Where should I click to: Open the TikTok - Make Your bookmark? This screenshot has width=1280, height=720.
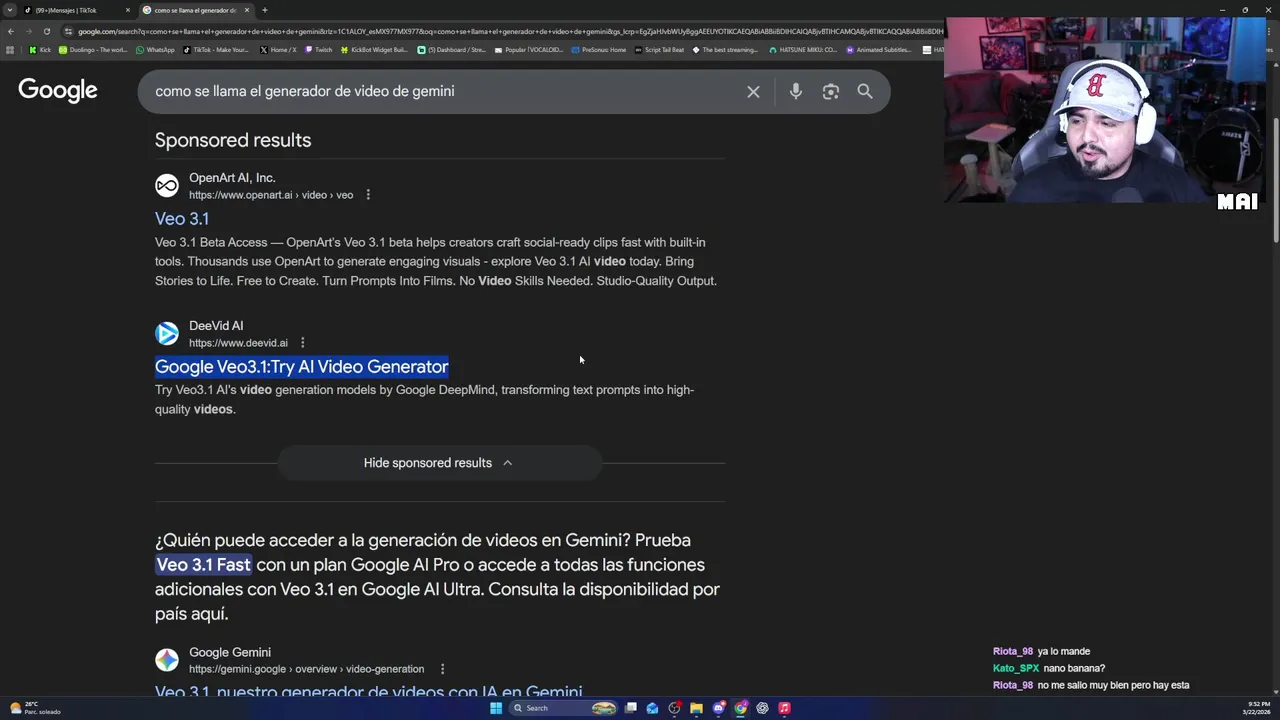pos(215,49)
